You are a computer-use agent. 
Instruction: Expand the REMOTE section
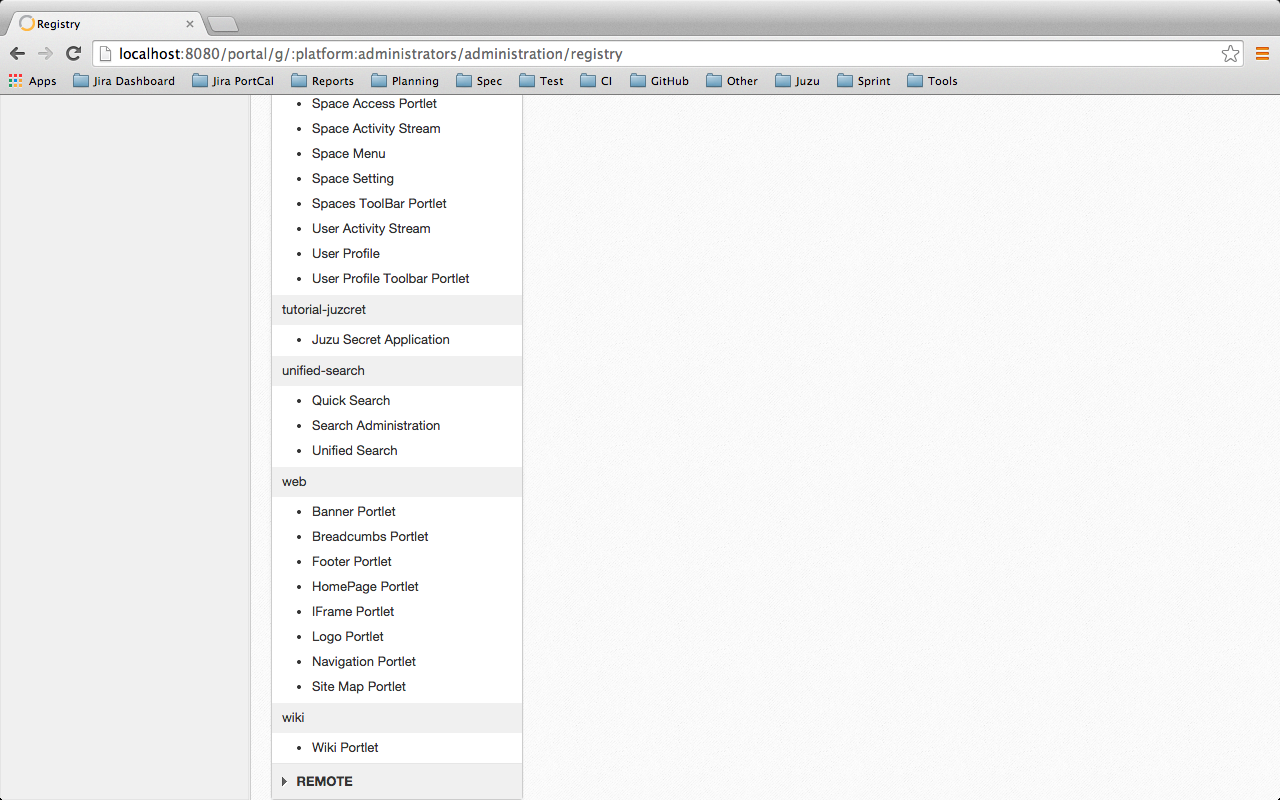pos(397,782)
